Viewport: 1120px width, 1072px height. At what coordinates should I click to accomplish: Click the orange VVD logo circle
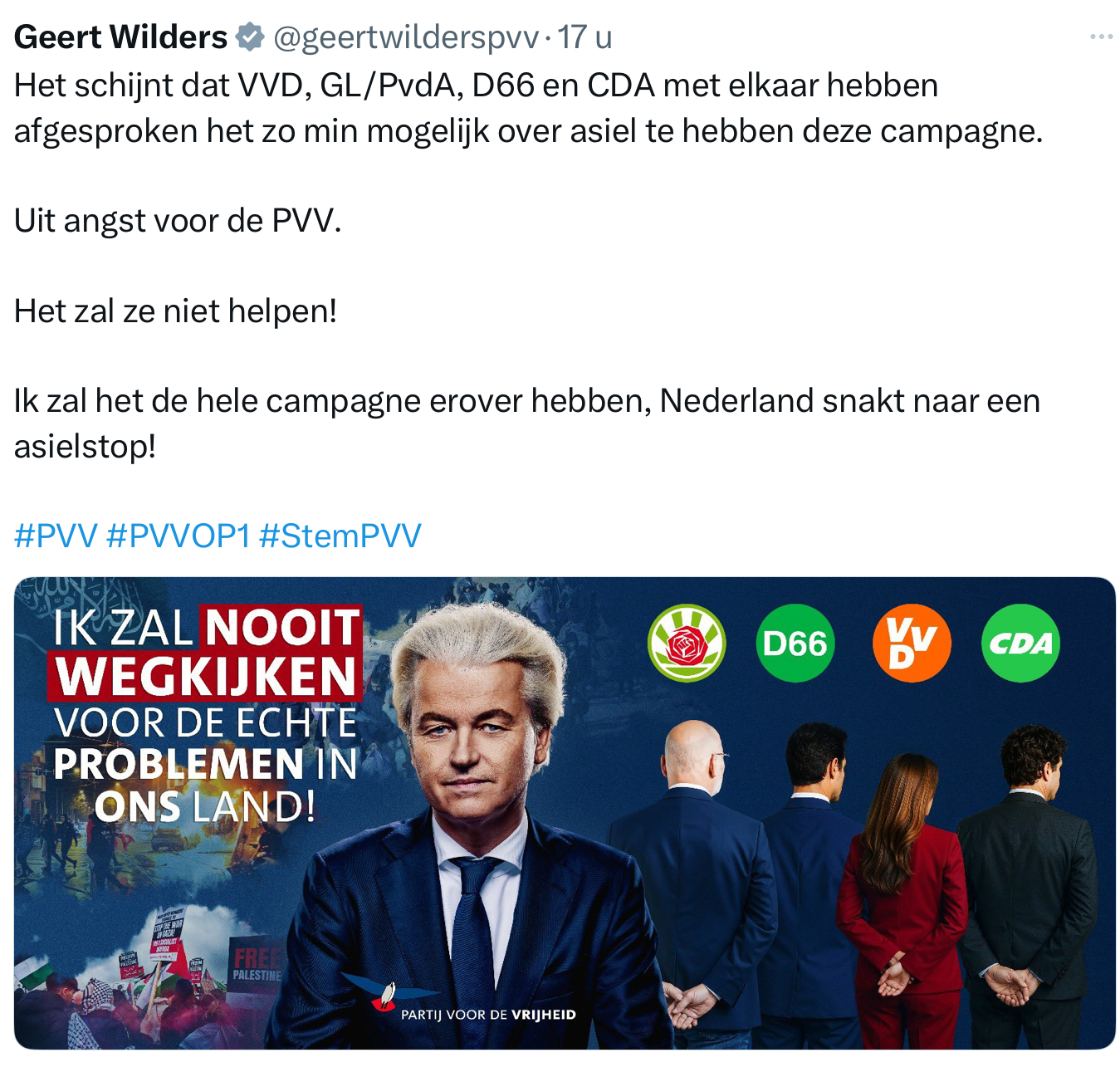[912, 643]
